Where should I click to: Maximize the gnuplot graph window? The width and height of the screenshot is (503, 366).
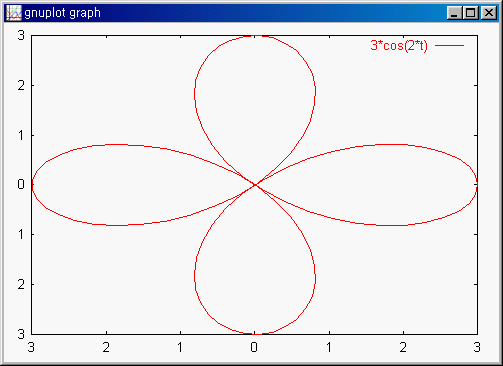pyautogui.click(x=471, y=13)
